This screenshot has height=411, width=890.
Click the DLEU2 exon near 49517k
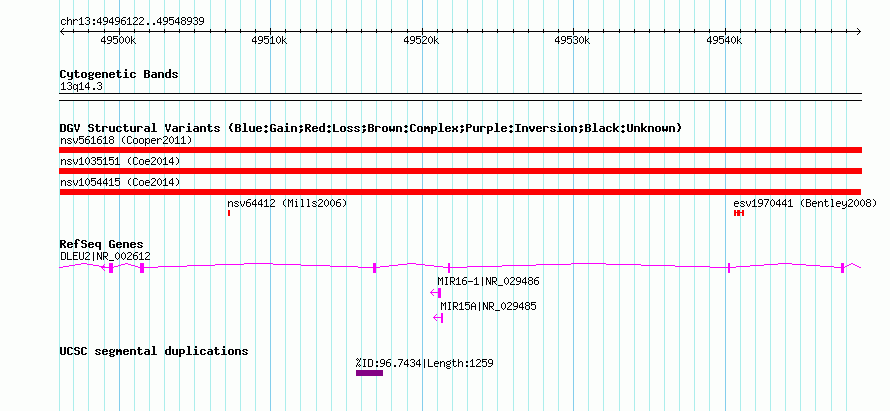(x=375, y=268)
